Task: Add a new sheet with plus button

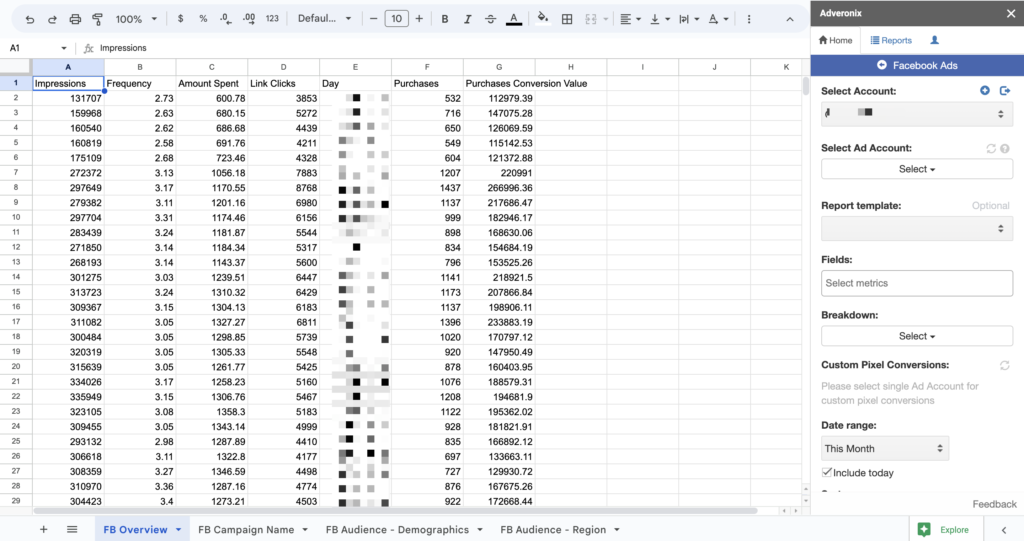Action: click(x=43, y=529)
